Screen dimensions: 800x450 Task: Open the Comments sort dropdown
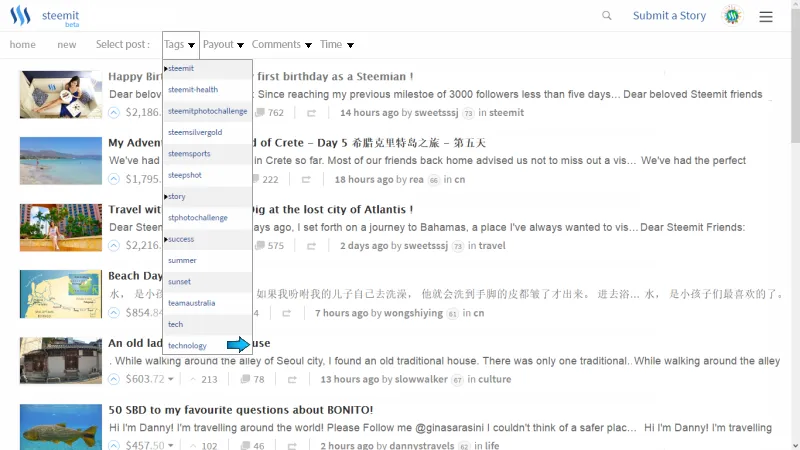[282, 44]
